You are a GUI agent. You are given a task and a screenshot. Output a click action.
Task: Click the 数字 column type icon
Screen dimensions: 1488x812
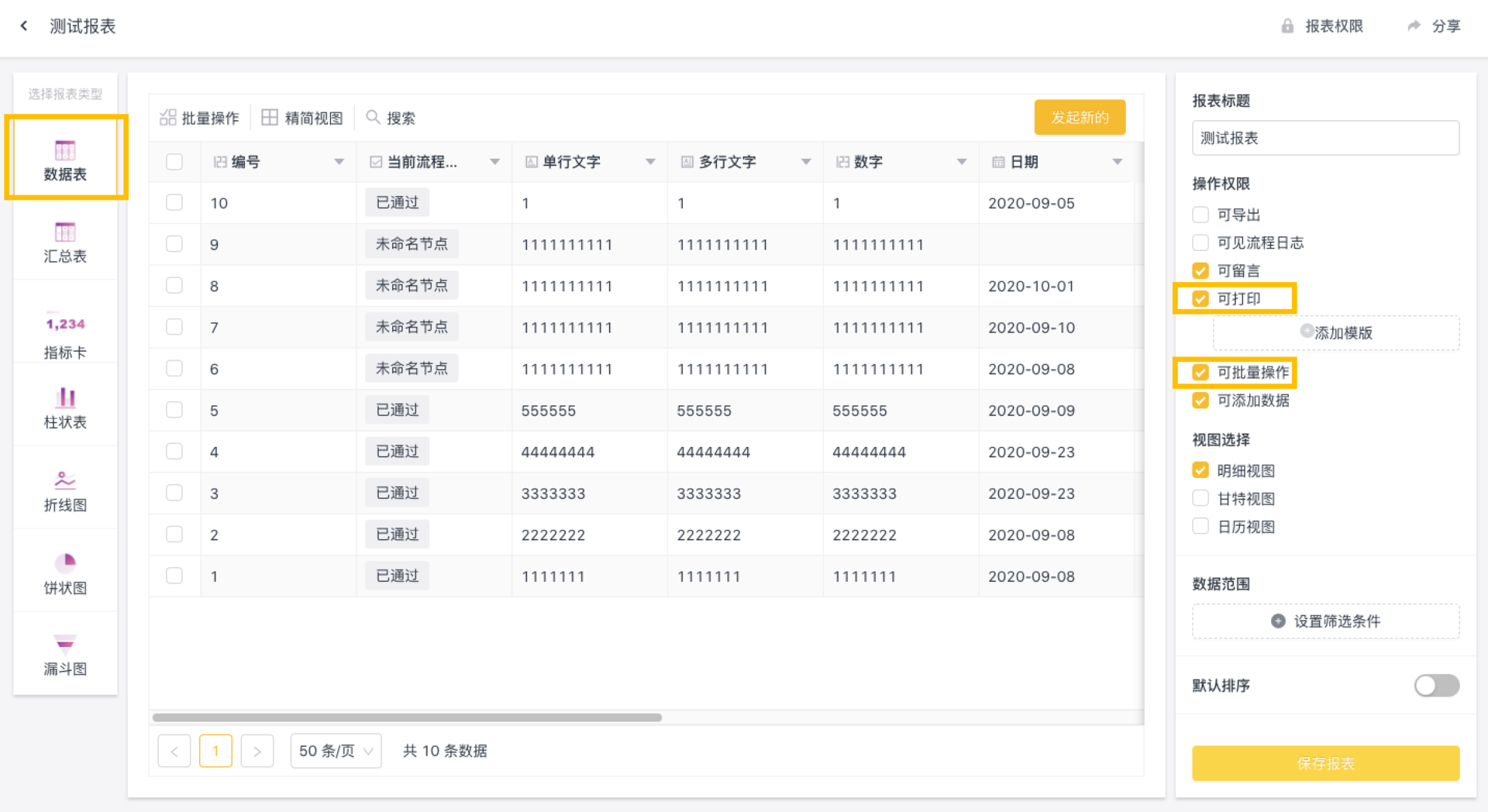843,162
